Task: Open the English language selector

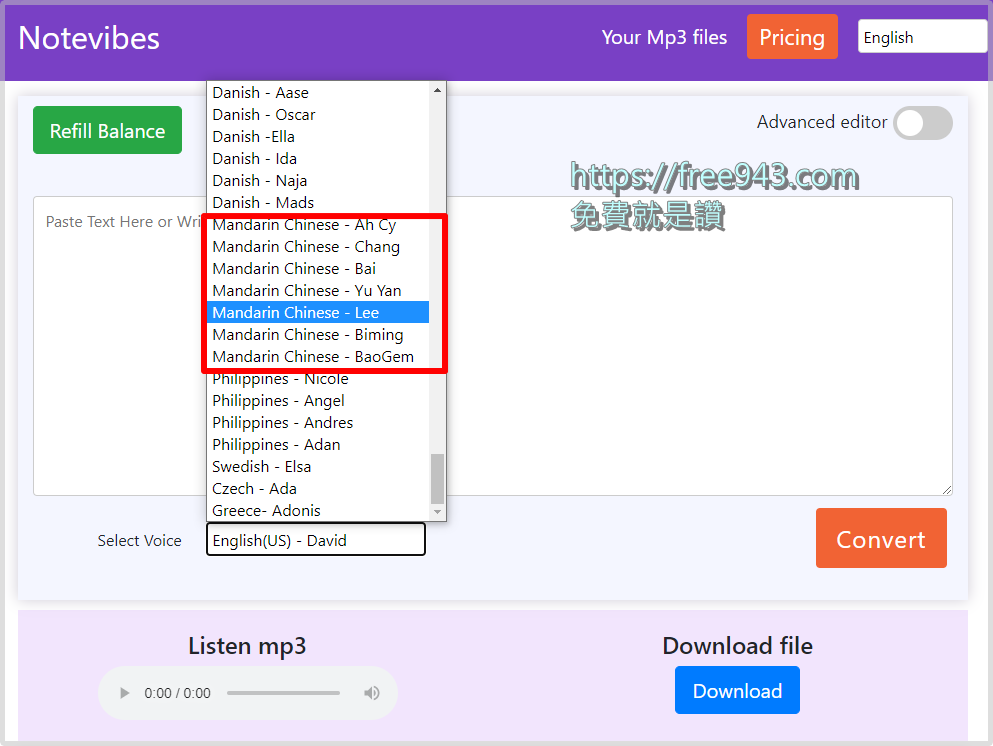Action: 921,36
